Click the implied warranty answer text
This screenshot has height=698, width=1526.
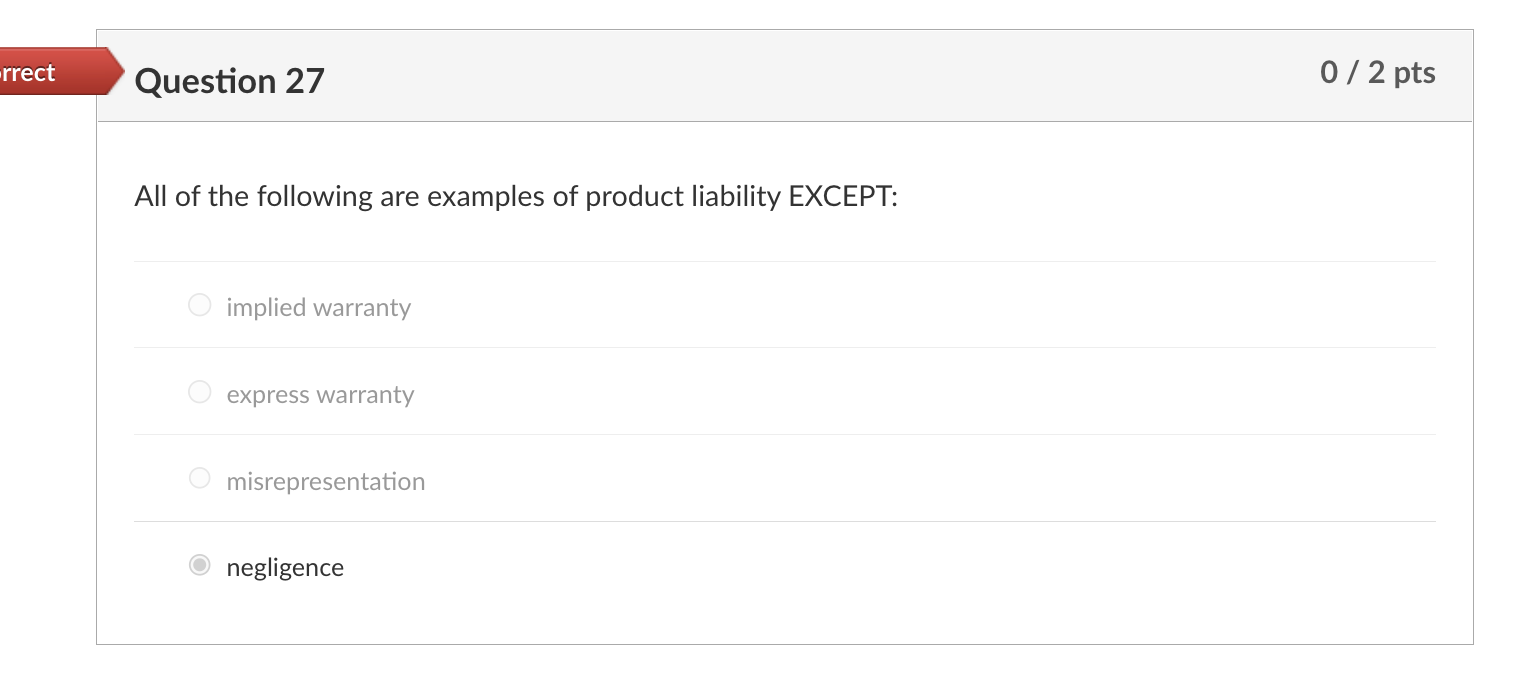(318, 307)
